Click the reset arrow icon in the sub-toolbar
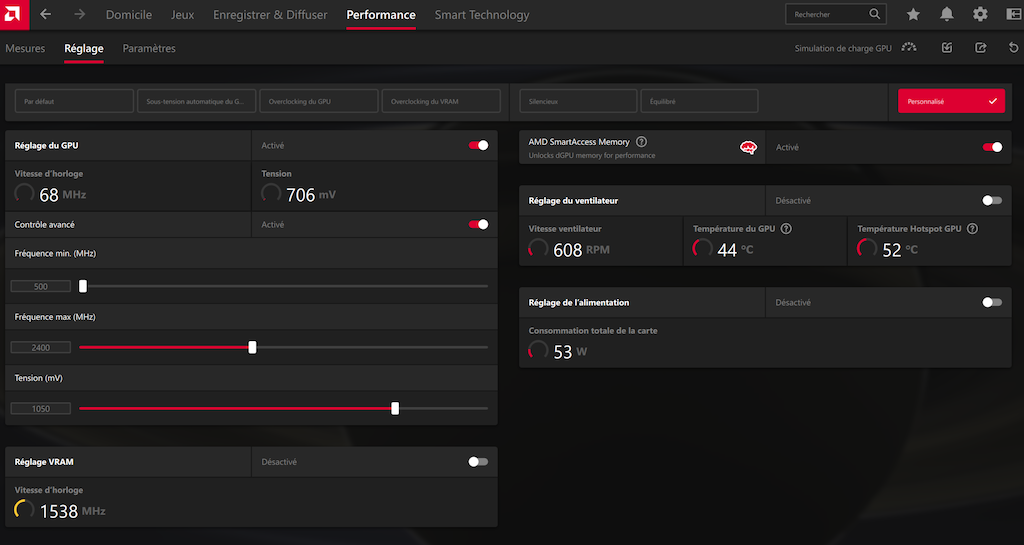This screenshot has width=1024, height=545. [1013, 48]
